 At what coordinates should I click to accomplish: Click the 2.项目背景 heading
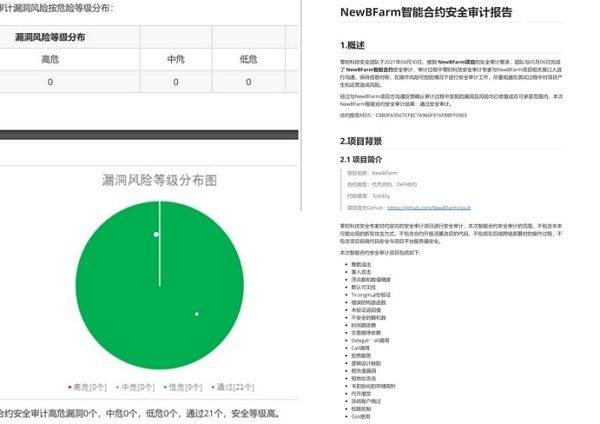click(x=361, y=141)
